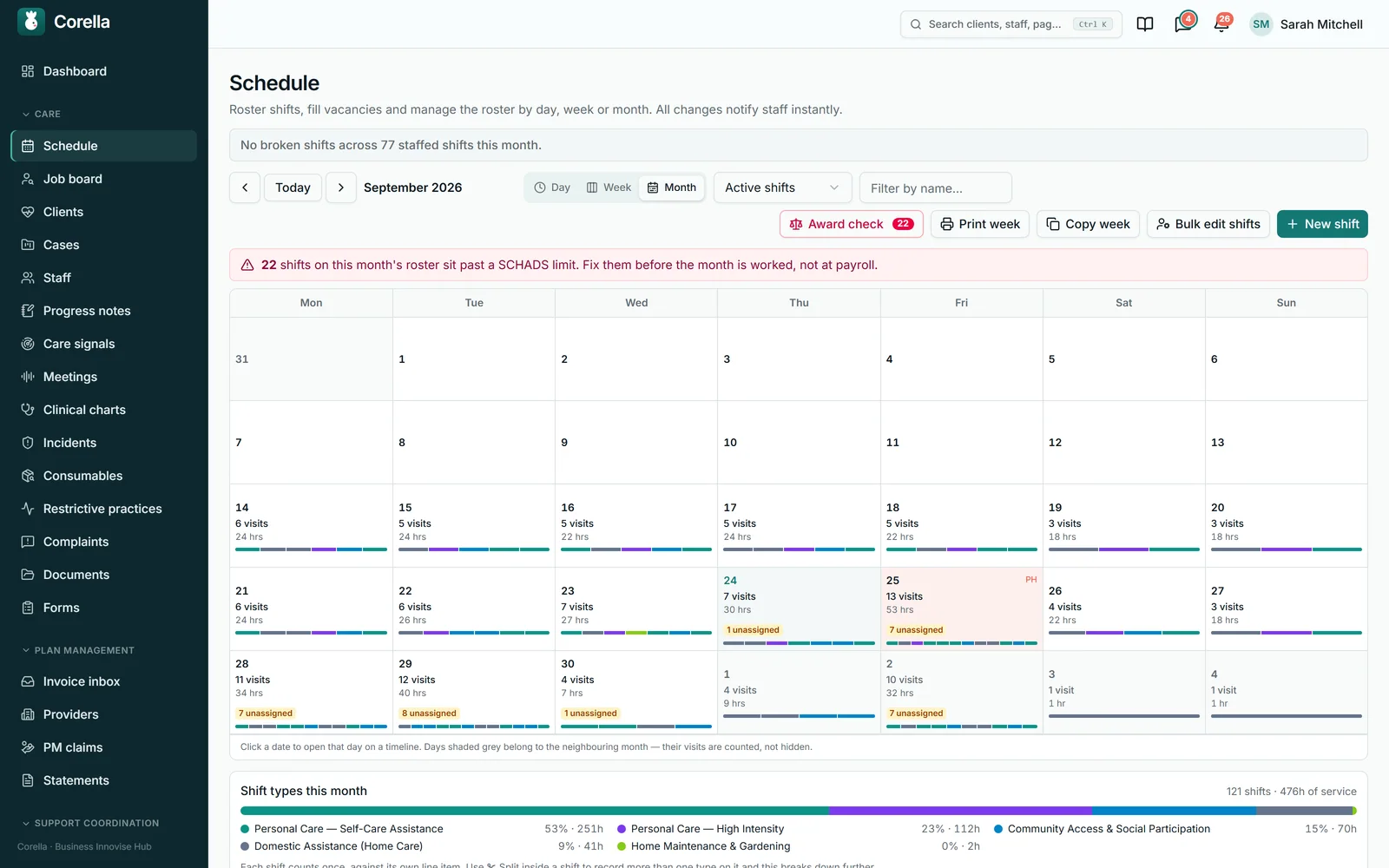Open day 24 with 1 unassigned
The width and height of the screenshot is (1389, 868).
coord(799,608)
